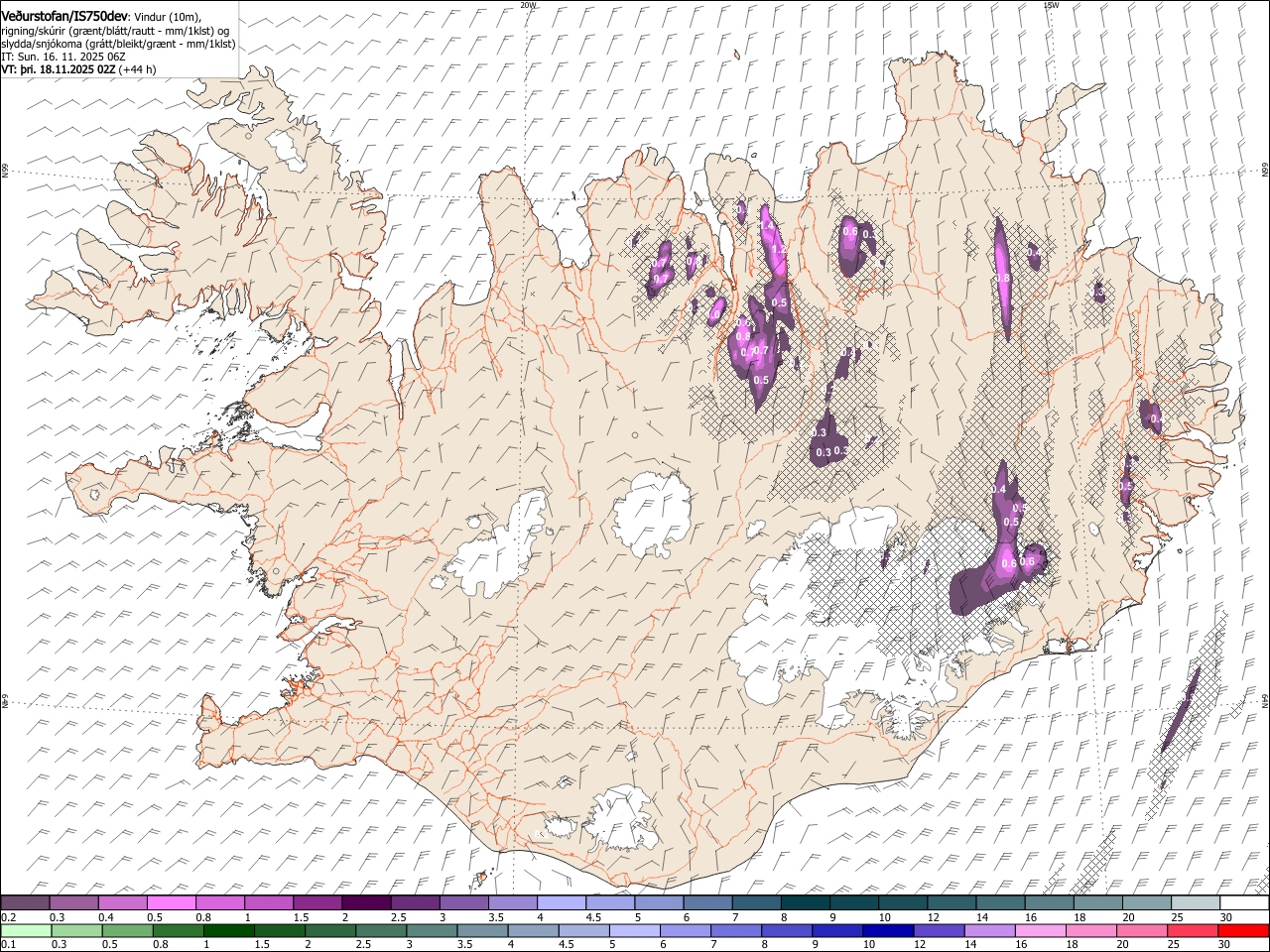Pick the orchid 0.4 snow legend swatch

122,903
